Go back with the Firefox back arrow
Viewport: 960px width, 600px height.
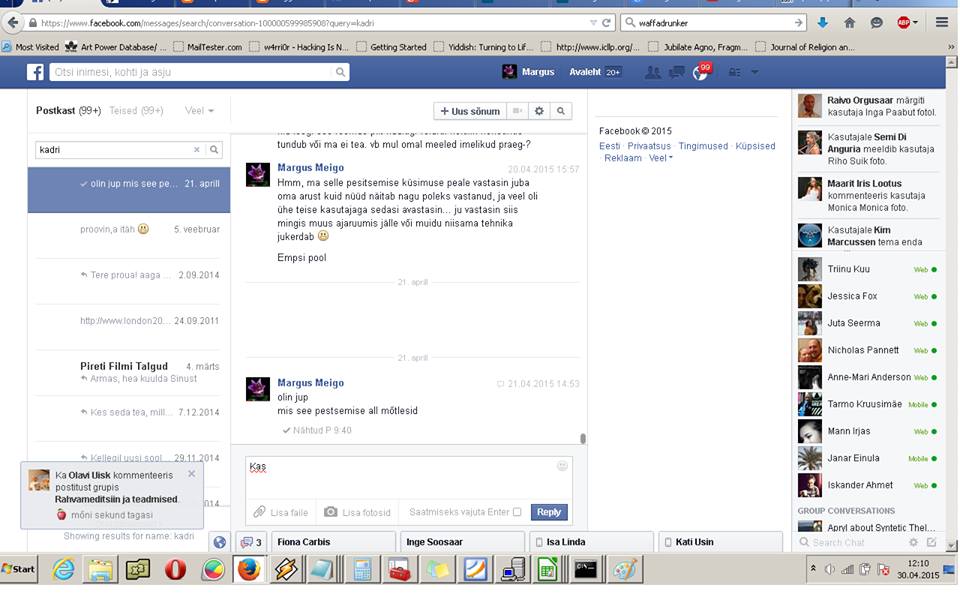tap(13, 23)
